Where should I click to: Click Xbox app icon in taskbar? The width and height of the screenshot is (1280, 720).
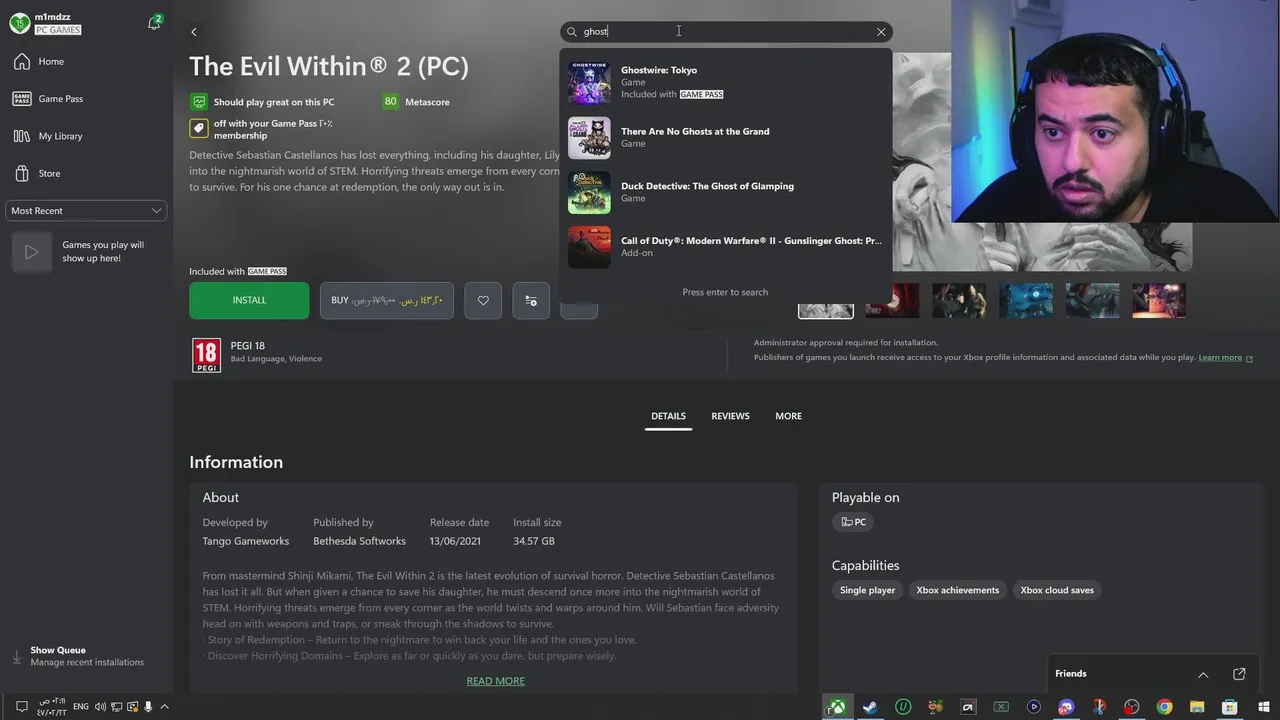(x=836, y=707)
